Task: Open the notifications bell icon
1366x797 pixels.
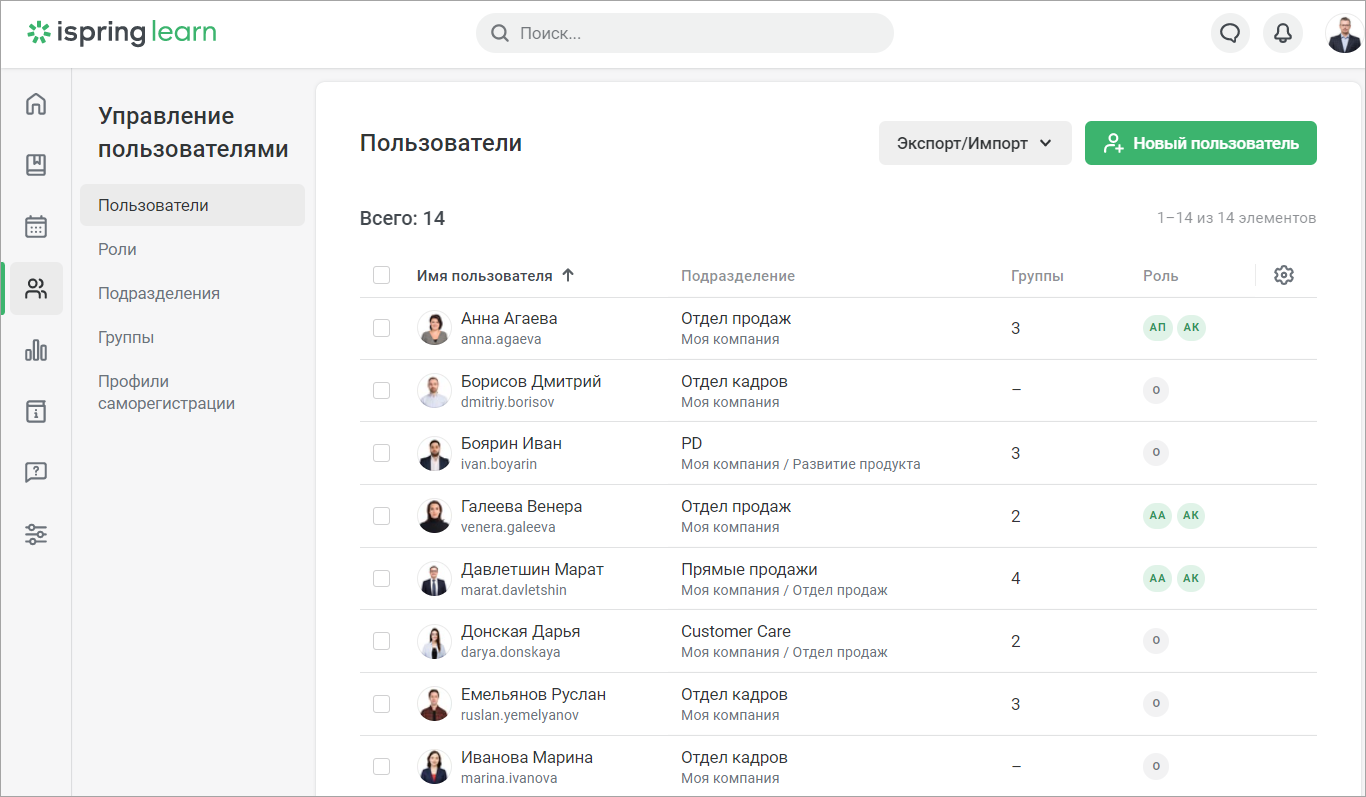Action: click(x=1283, y=33)
